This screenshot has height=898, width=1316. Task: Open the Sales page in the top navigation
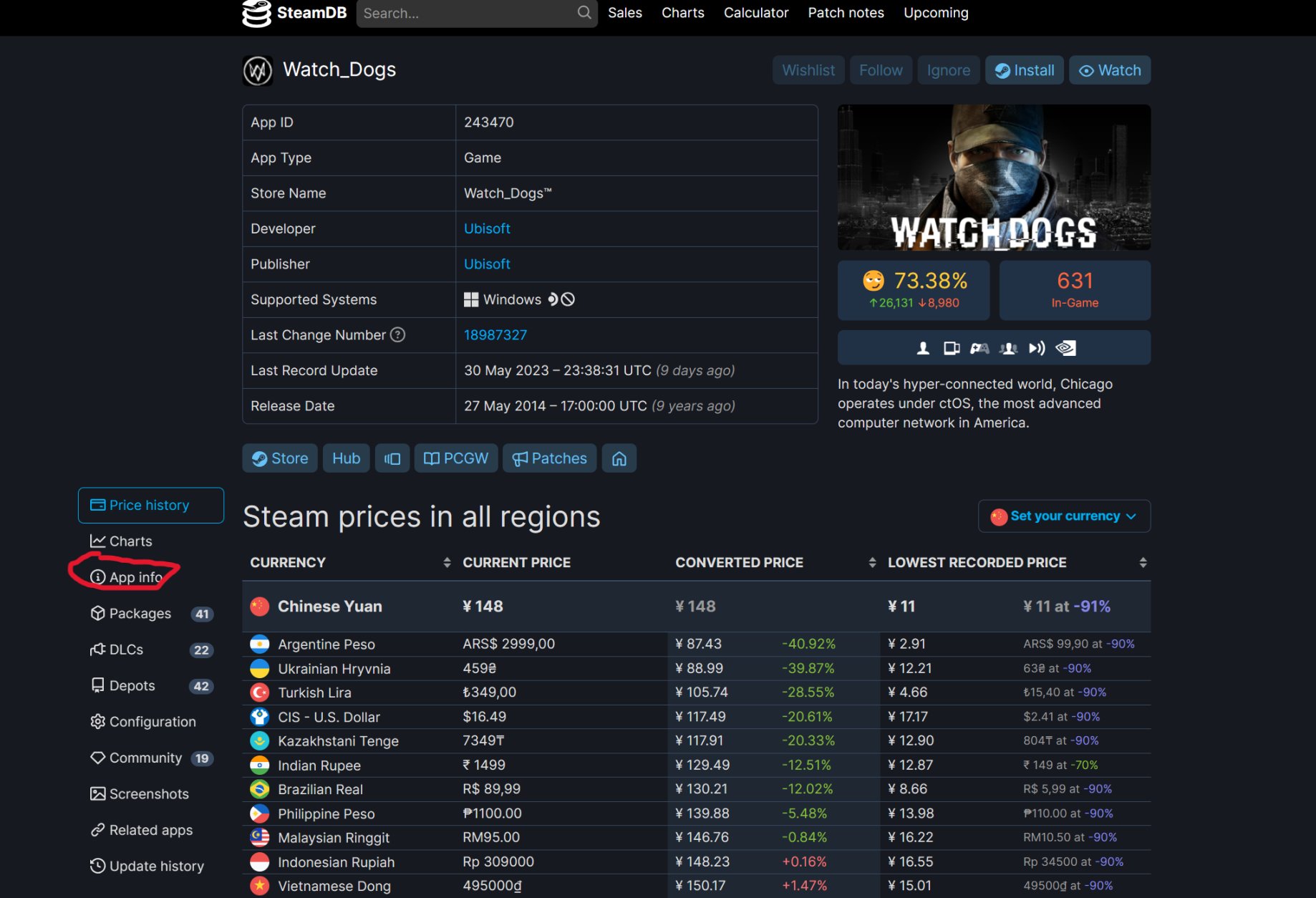click(625, 13)
